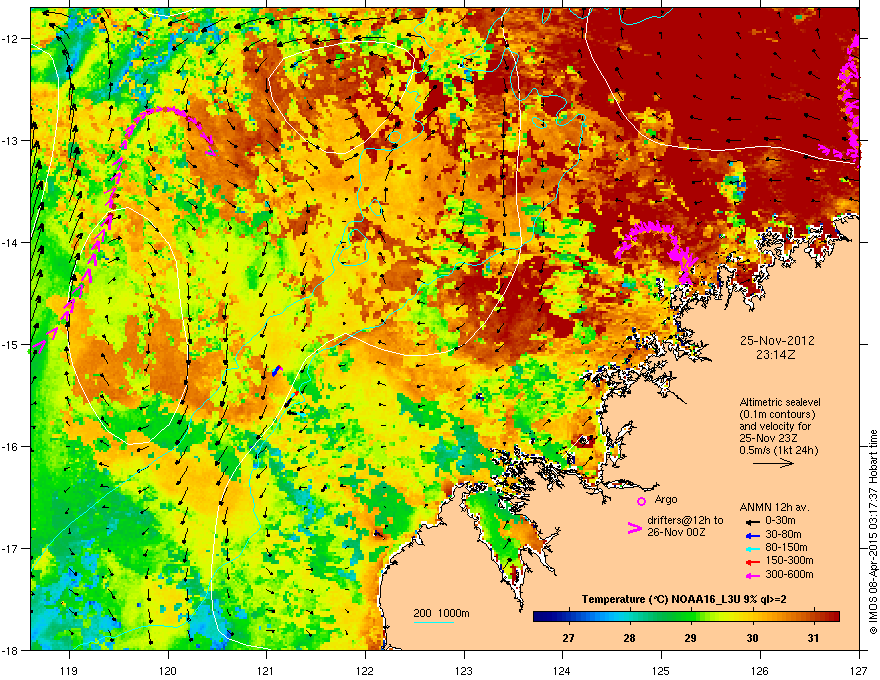This screenshot has height=680, width=880.
Task: Click the 'Altimetric sealevel' text line
Action: point(780,402)
